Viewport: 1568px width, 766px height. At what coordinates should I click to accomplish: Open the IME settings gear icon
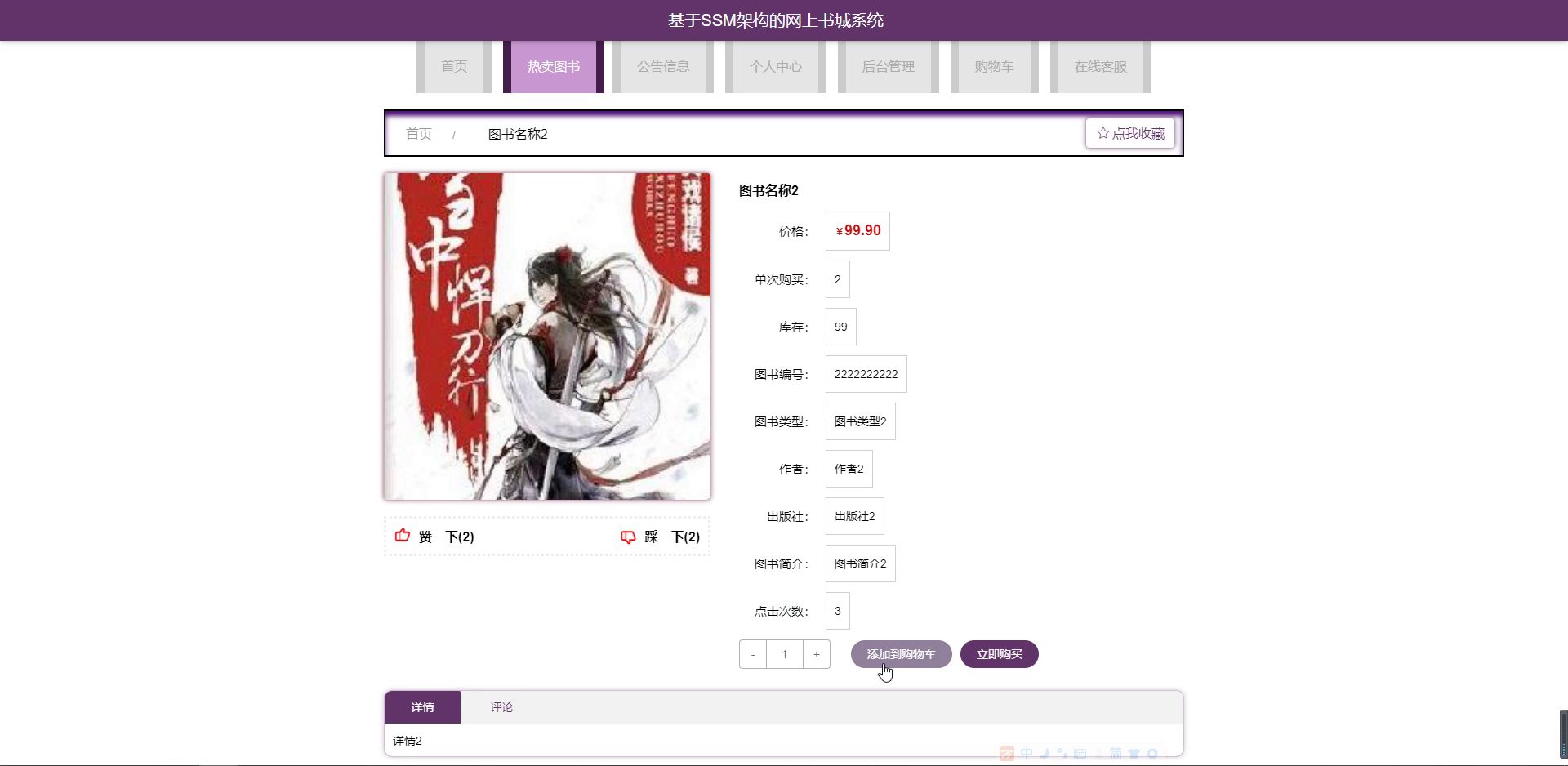point(1152,753)
